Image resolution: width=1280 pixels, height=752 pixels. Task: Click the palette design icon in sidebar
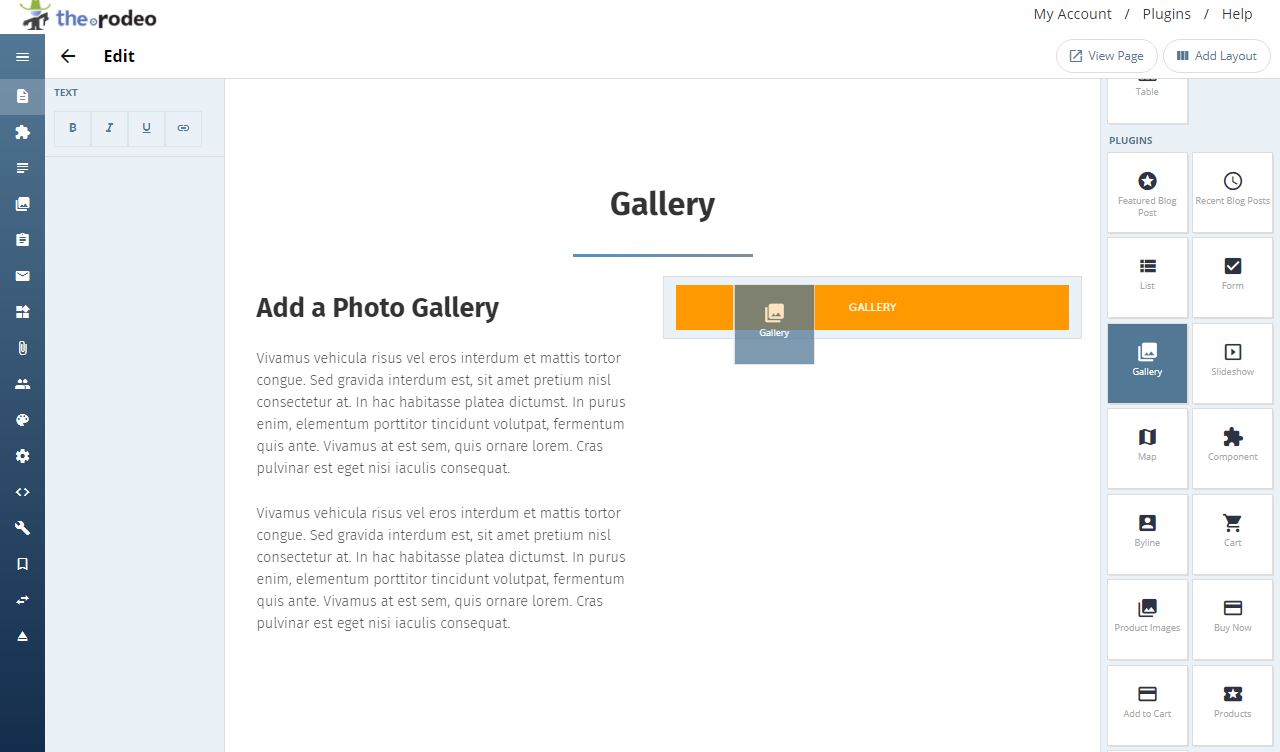click(x=22, y=420)
